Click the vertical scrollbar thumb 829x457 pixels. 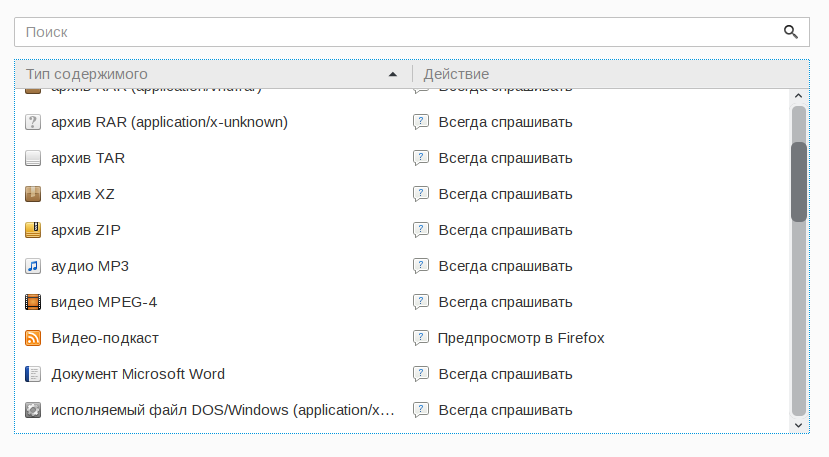798,181
